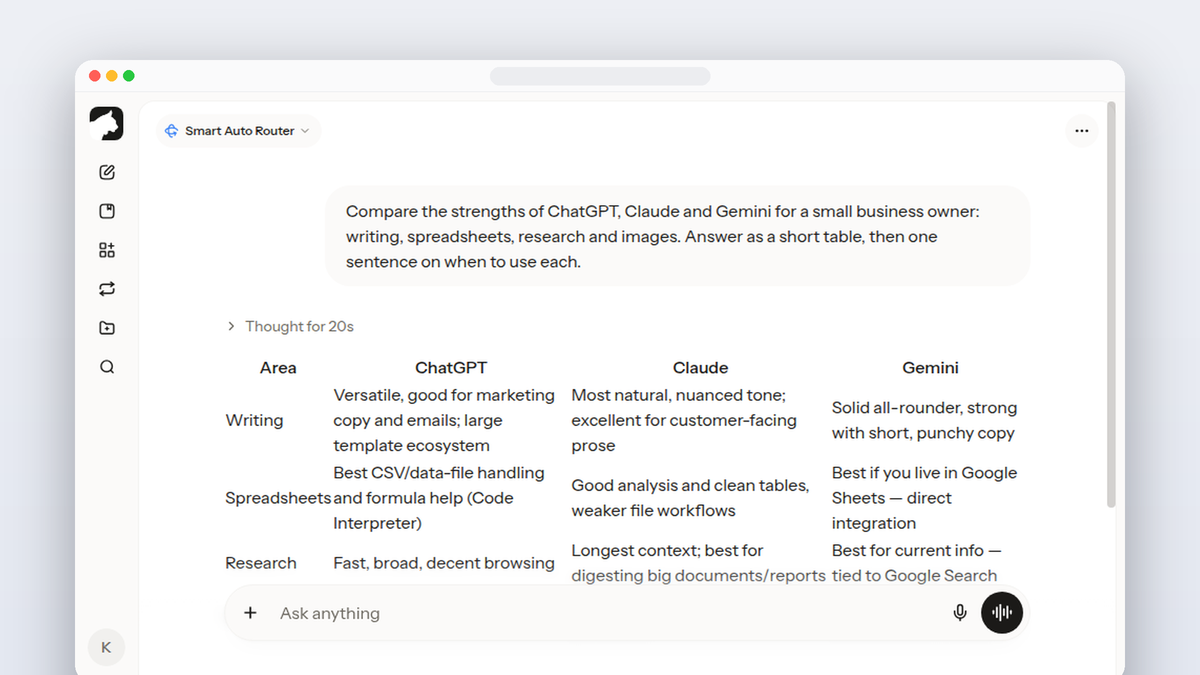The width and height of the screenshot is (1200, 675).
Task: Click the cell 'Longest context; best for'
Action: click(698, 563)
